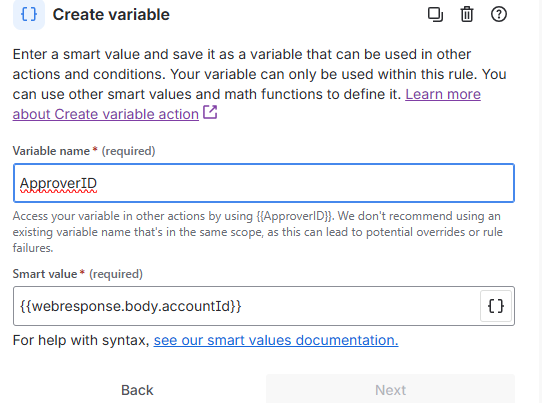The image size is (542, 403).
Task: Go back with the Back button
Action: tap(137, 390)
